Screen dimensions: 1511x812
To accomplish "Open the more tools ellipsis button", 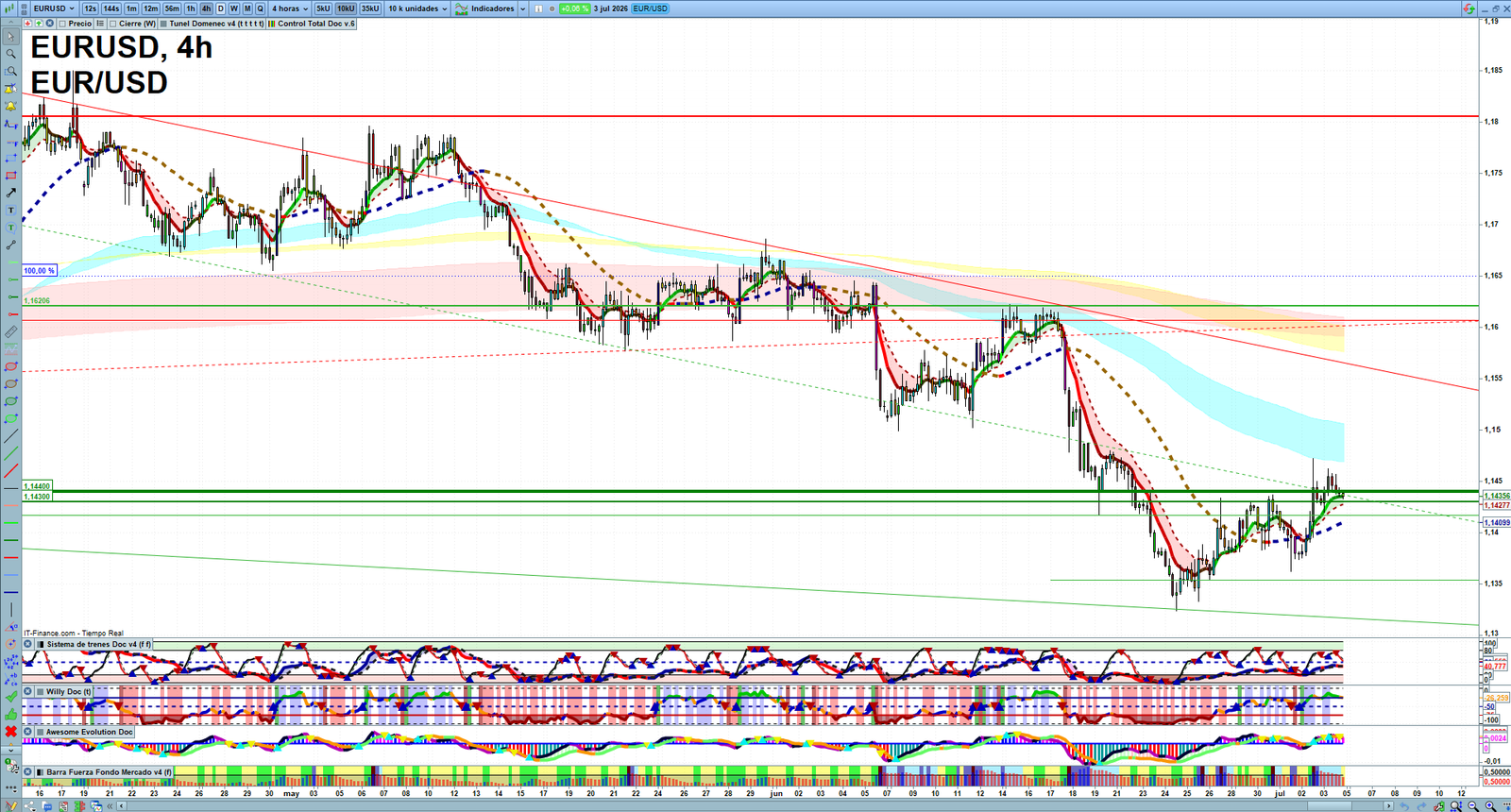I will pos(11,787).
